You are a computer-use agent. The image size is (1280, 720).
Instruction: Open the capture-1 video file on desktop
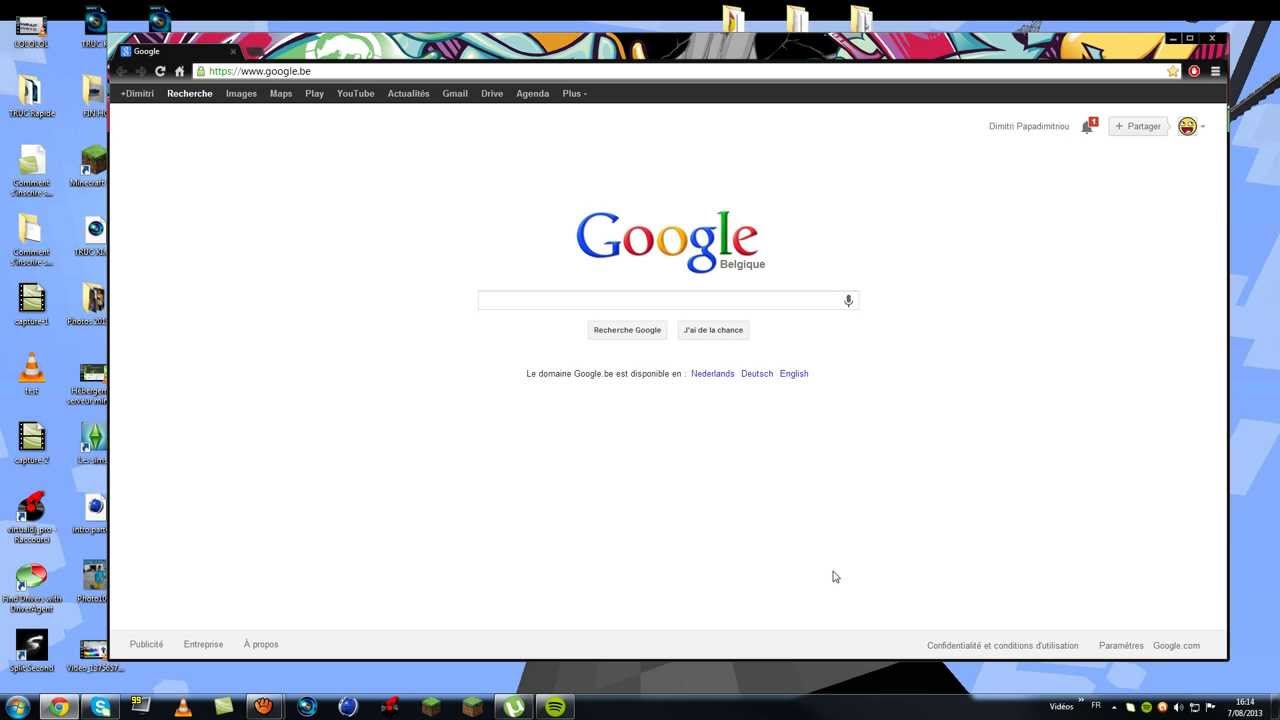click(x=32, y=305)
